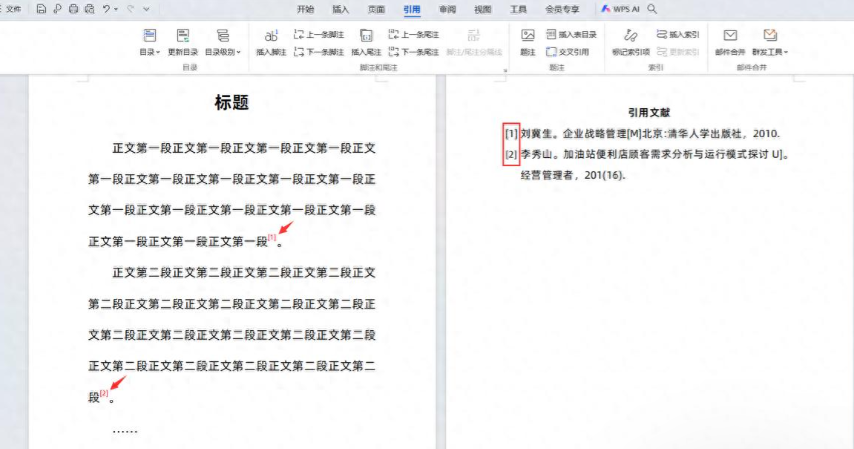Switch to the 插入 (Insert) tab
The image size is (854, 449).
pos(341,9)
